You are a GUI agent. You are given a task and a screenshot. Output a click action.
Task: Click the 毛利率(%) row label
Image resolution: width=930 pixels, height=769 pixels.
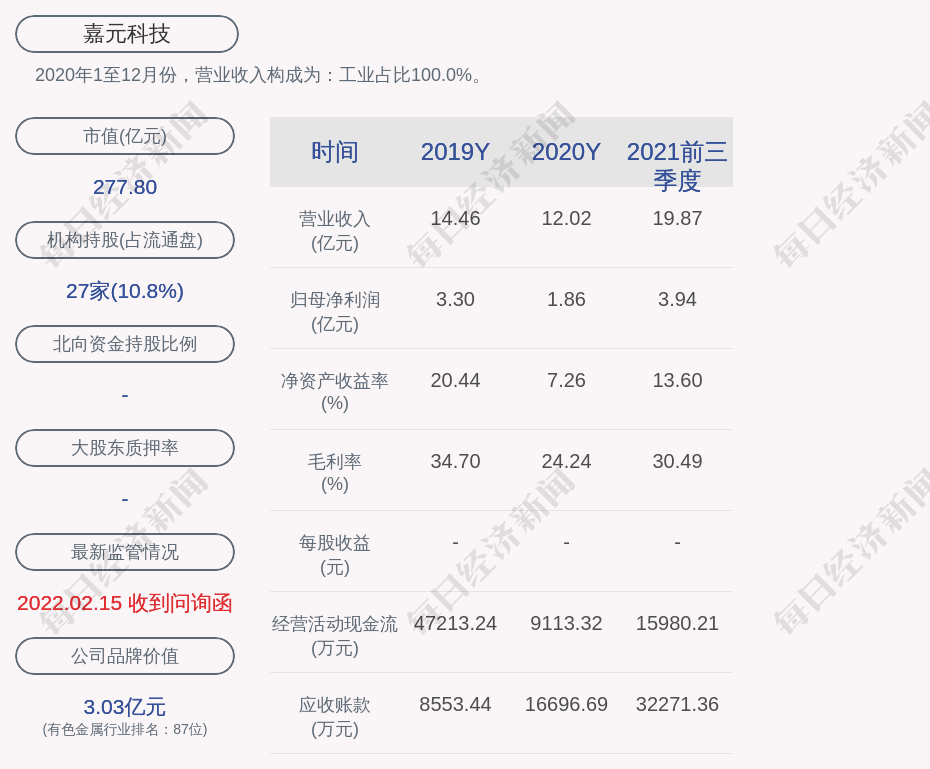point(335,473)
